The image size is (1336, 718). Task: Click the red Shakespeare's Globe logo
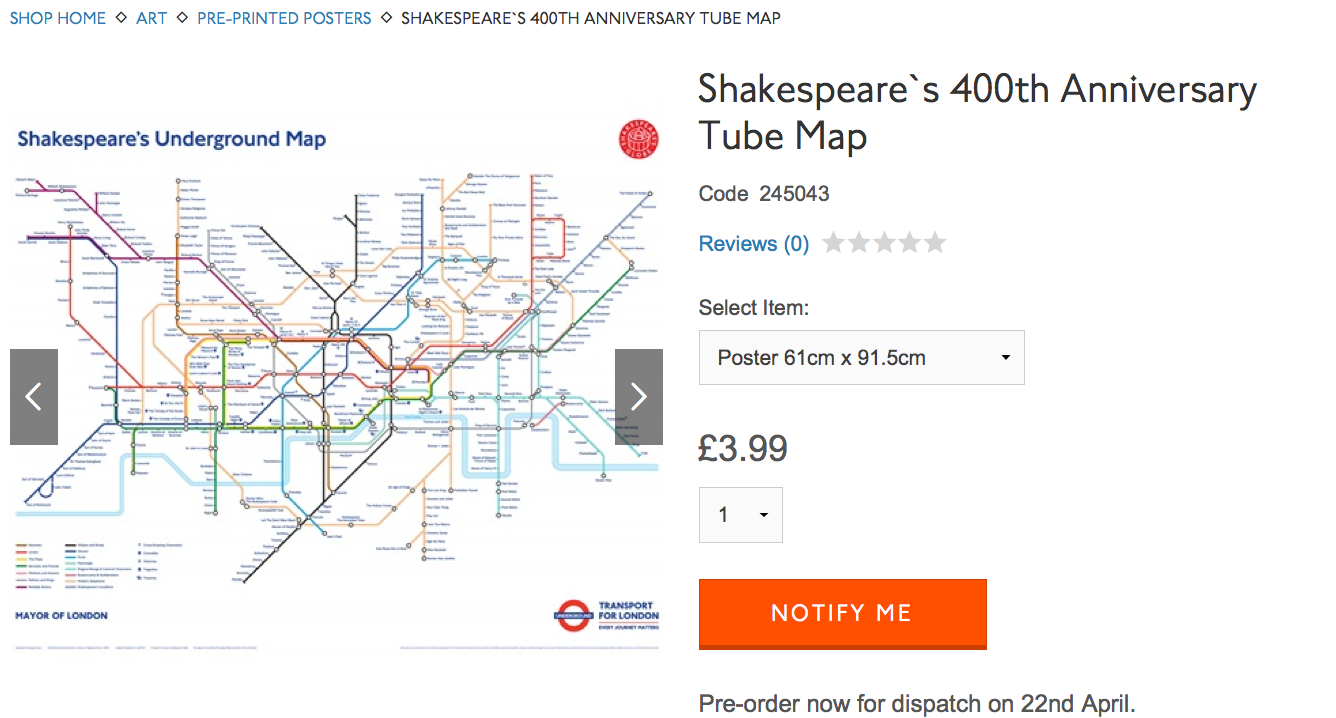[638, 139]
